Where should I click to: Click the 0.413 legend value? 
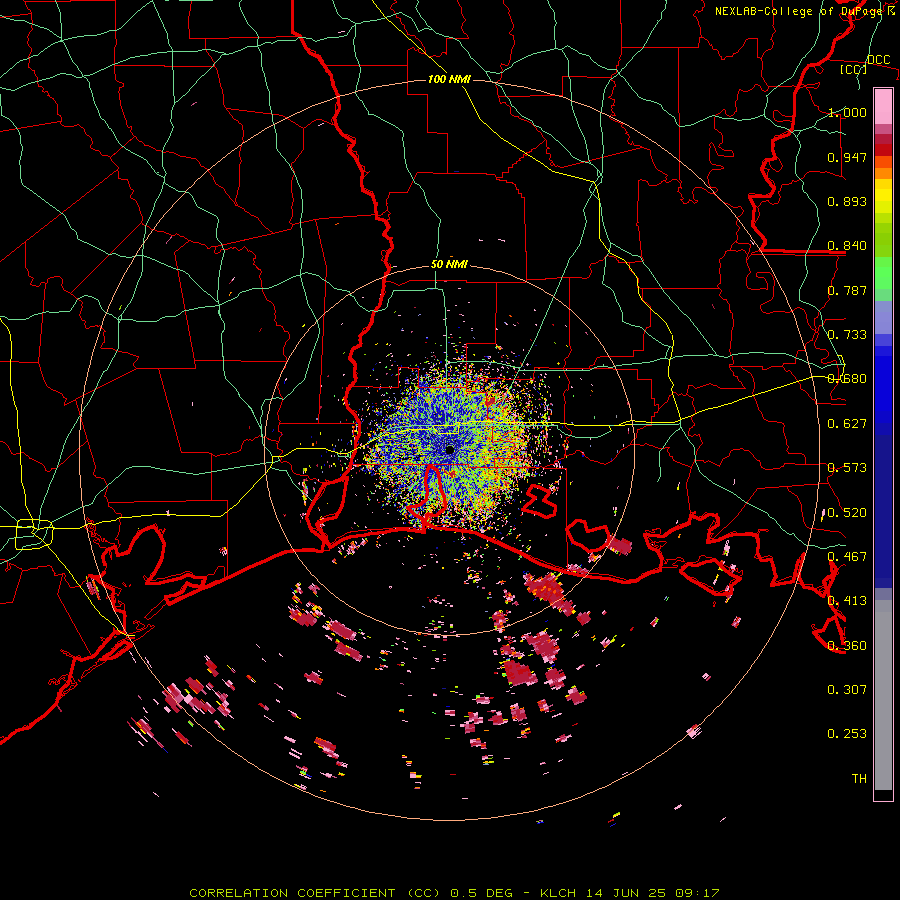847,601
